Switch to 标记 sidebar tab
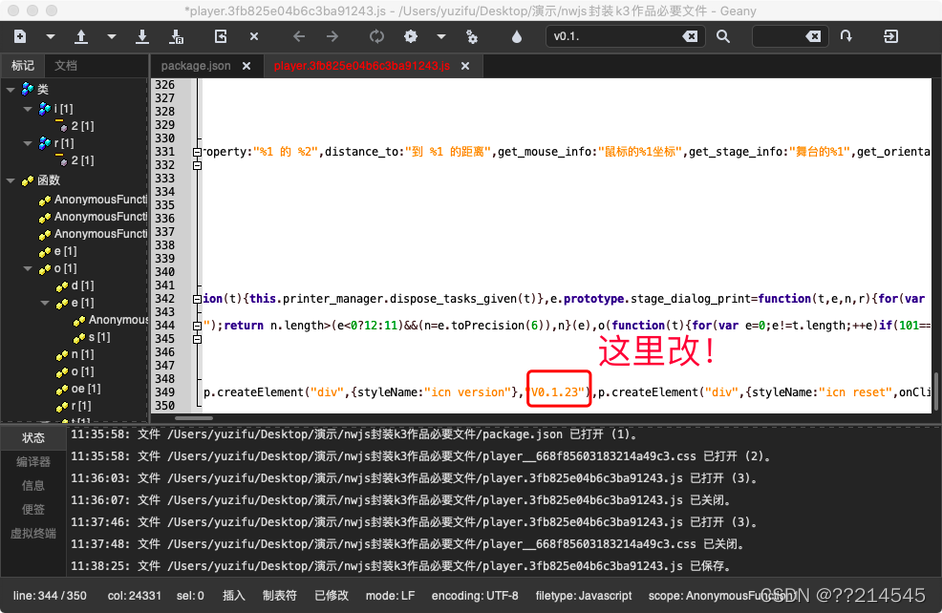Viewport: 942px width, 613px height. 22,66
